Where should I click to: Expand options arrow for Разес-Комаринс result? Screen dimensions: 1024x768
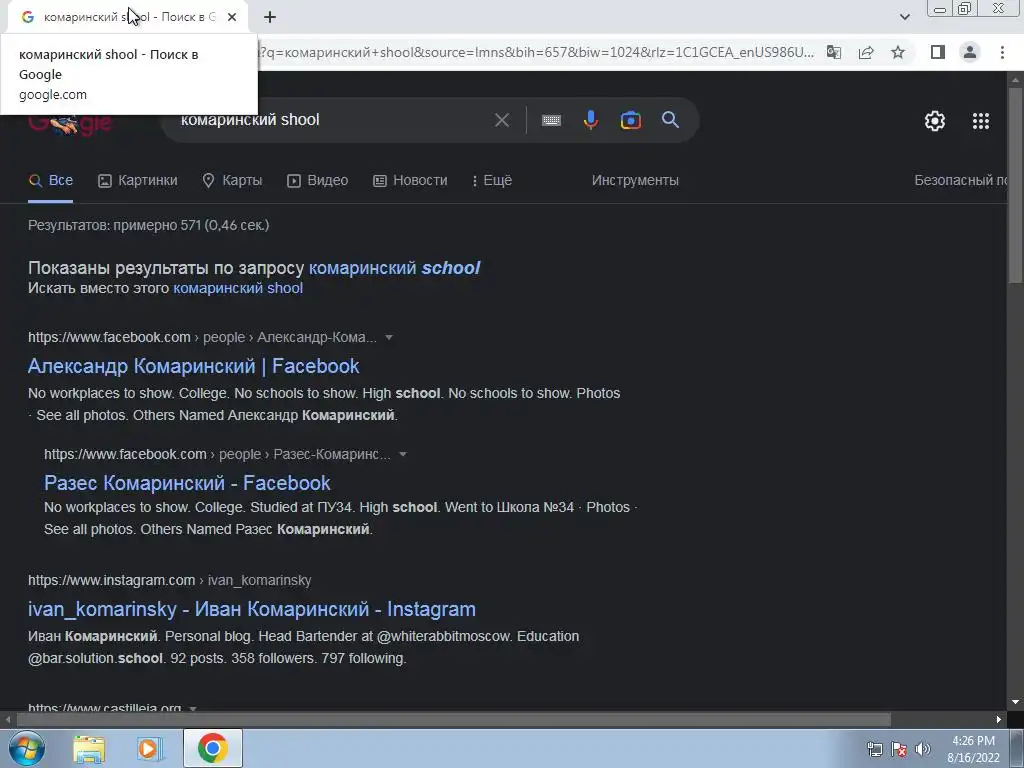tap(403, 455)
